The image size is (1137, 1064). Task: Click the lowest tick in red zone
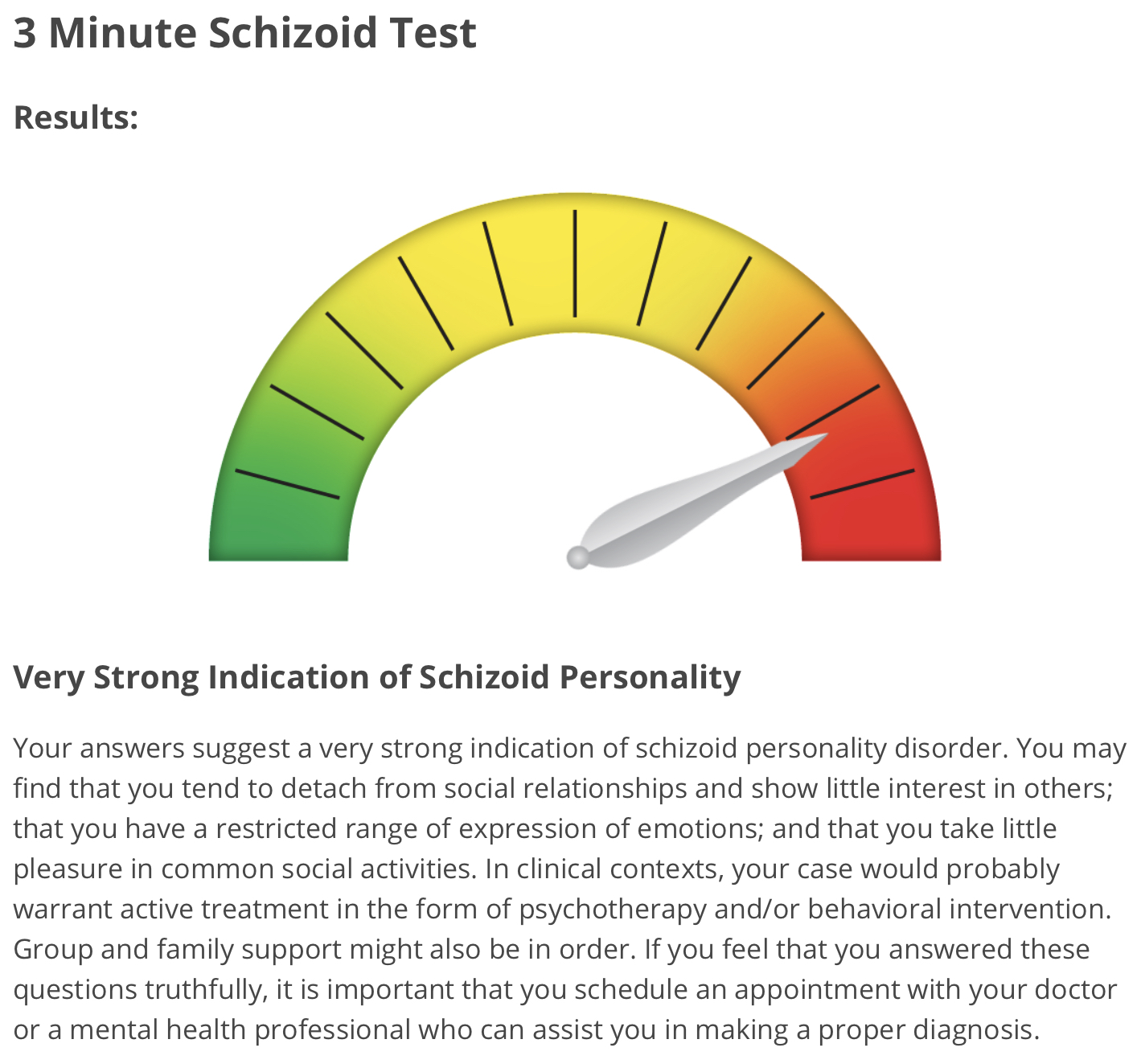point(862,483)
